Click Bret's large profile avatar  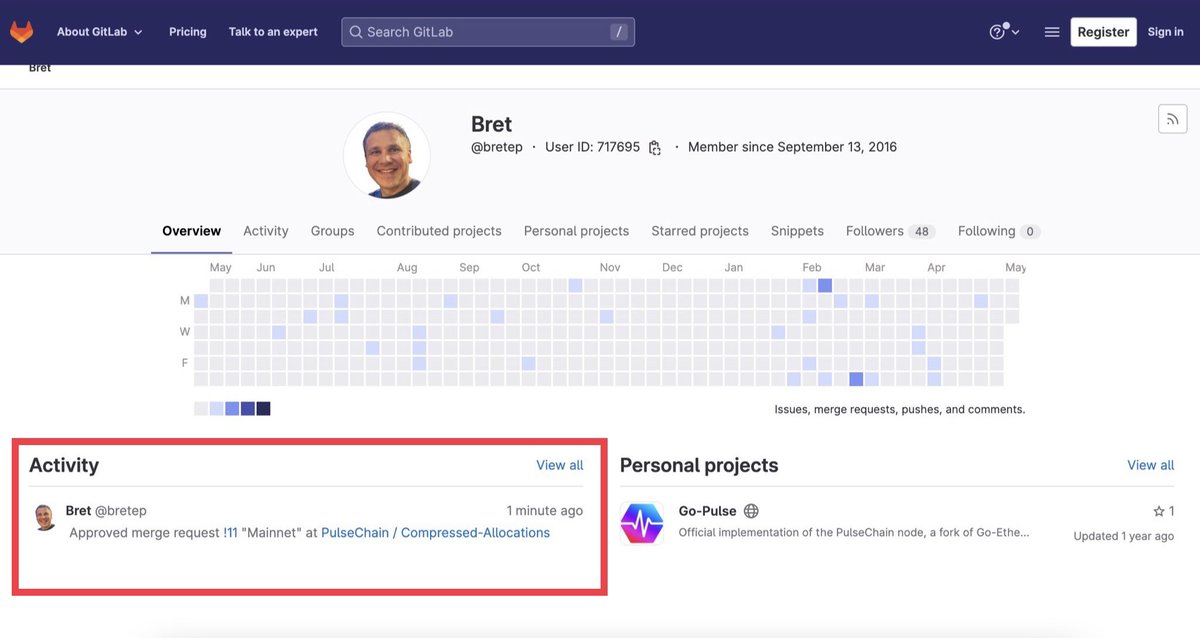click(386, 155)
